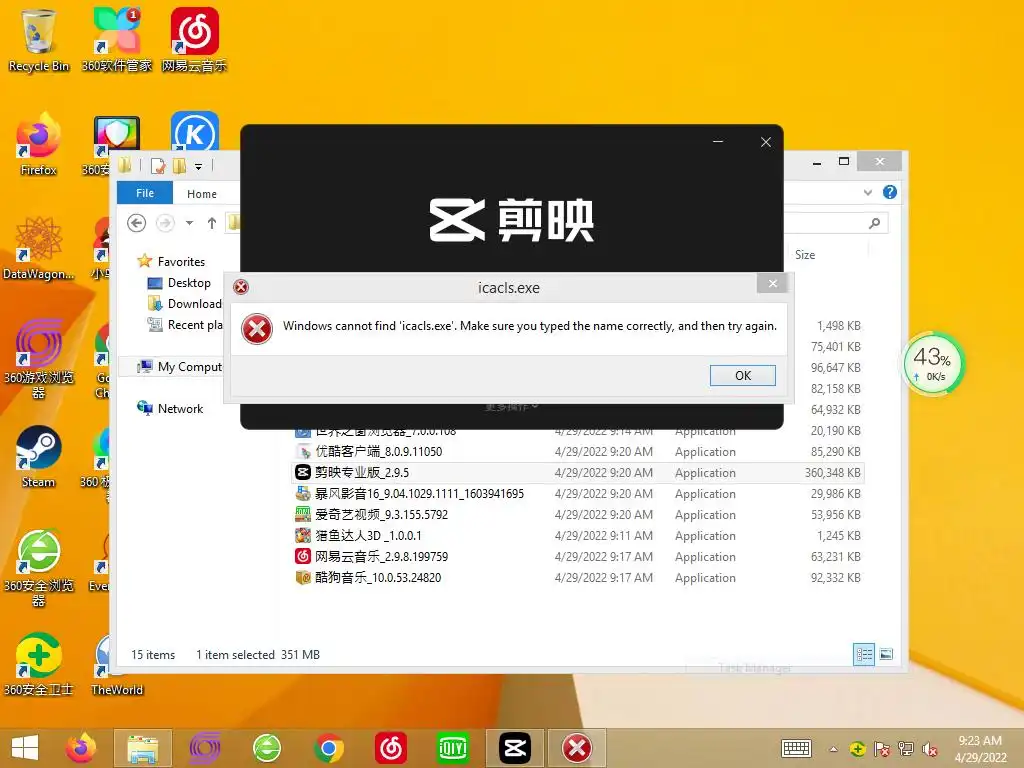Image resolution: width=1024 pixels, height=768 pixels.
Task: Open Downloads in the navigation pane
Action: click(x=185, y=304)
